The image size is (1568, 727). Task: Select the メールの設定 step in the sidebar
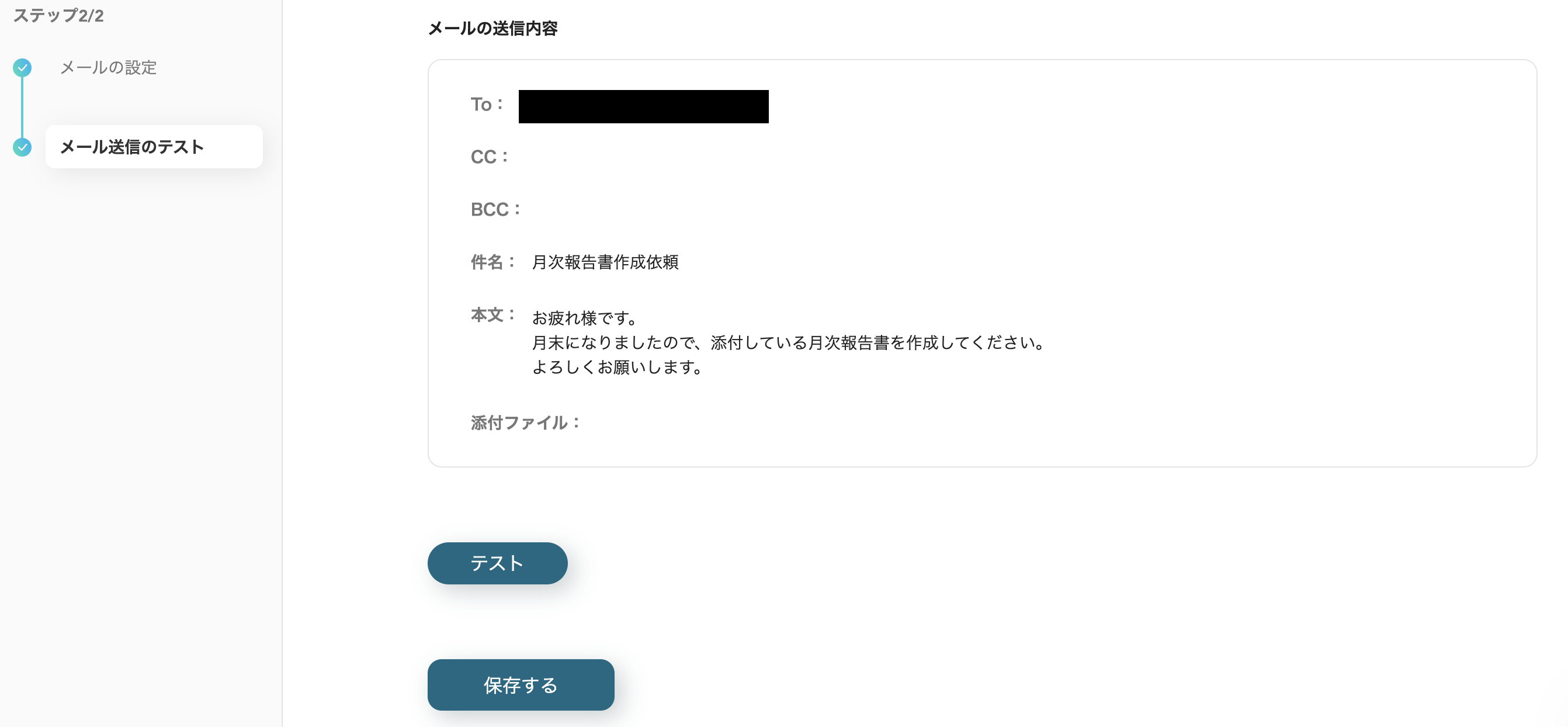click(x=108, y=68)
